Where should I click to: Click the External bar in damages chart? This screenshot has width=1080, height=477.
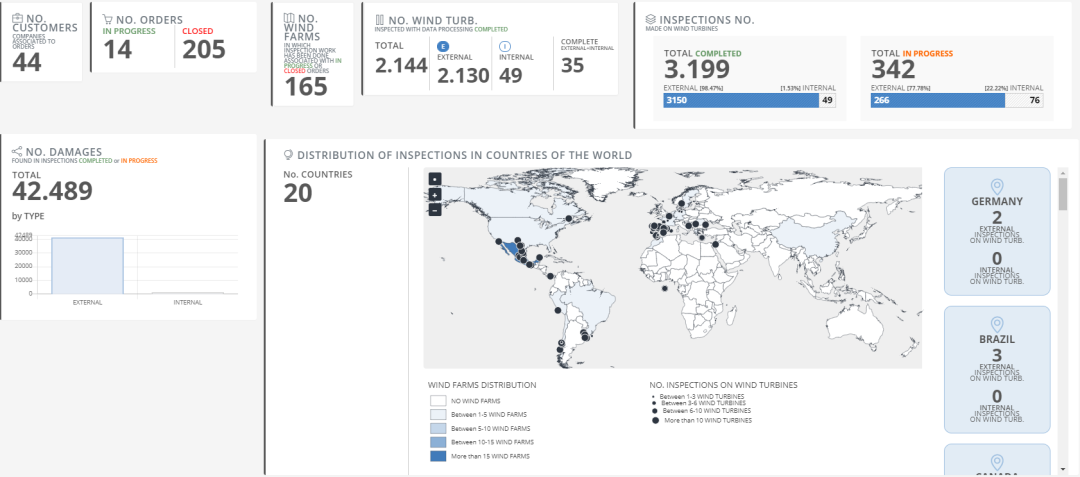click(87, 265)
